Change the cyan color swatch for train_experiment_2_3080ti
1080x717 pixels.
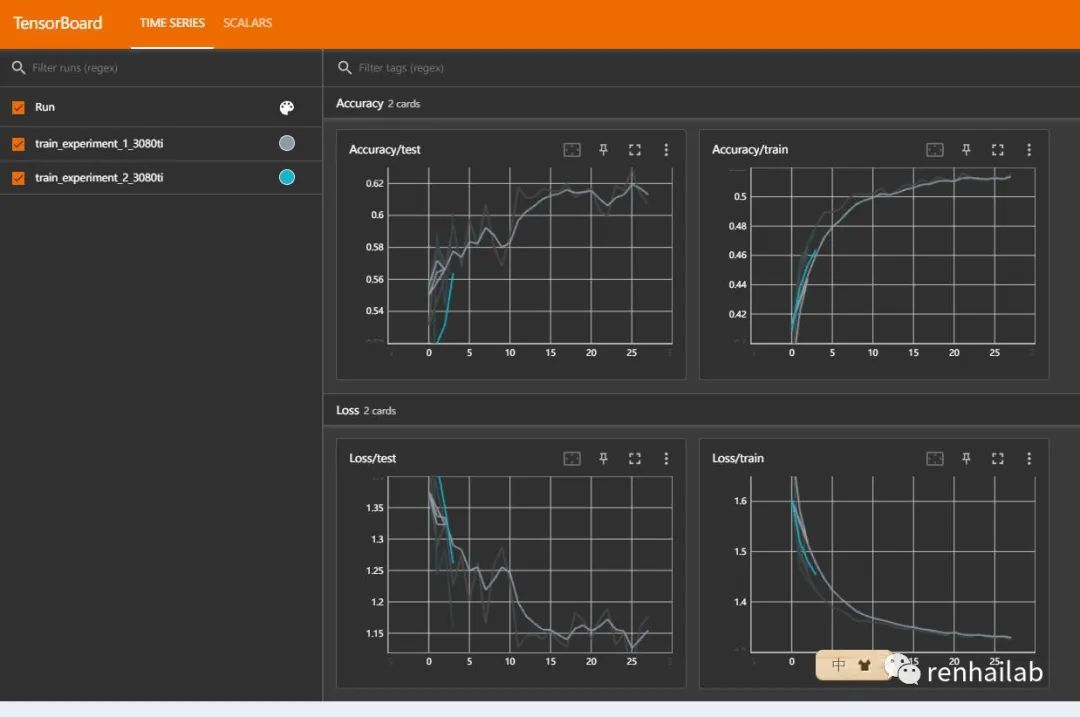[287, 177]
